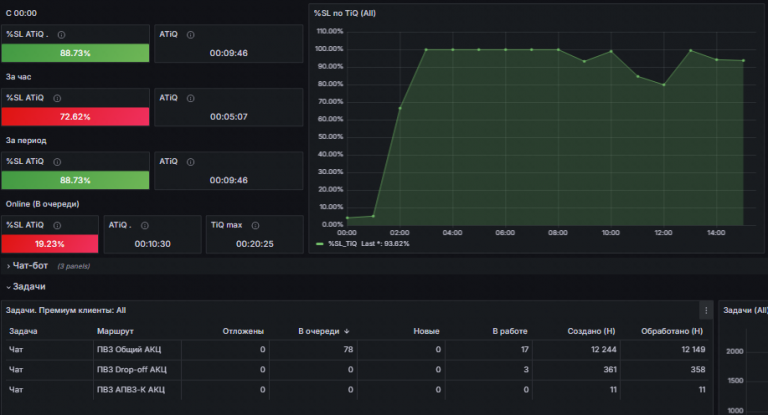Viewport: 768px width, 415px height.
Task: Open three-dot menu of Премиум клиенты panel
Action: click(706, 311)
